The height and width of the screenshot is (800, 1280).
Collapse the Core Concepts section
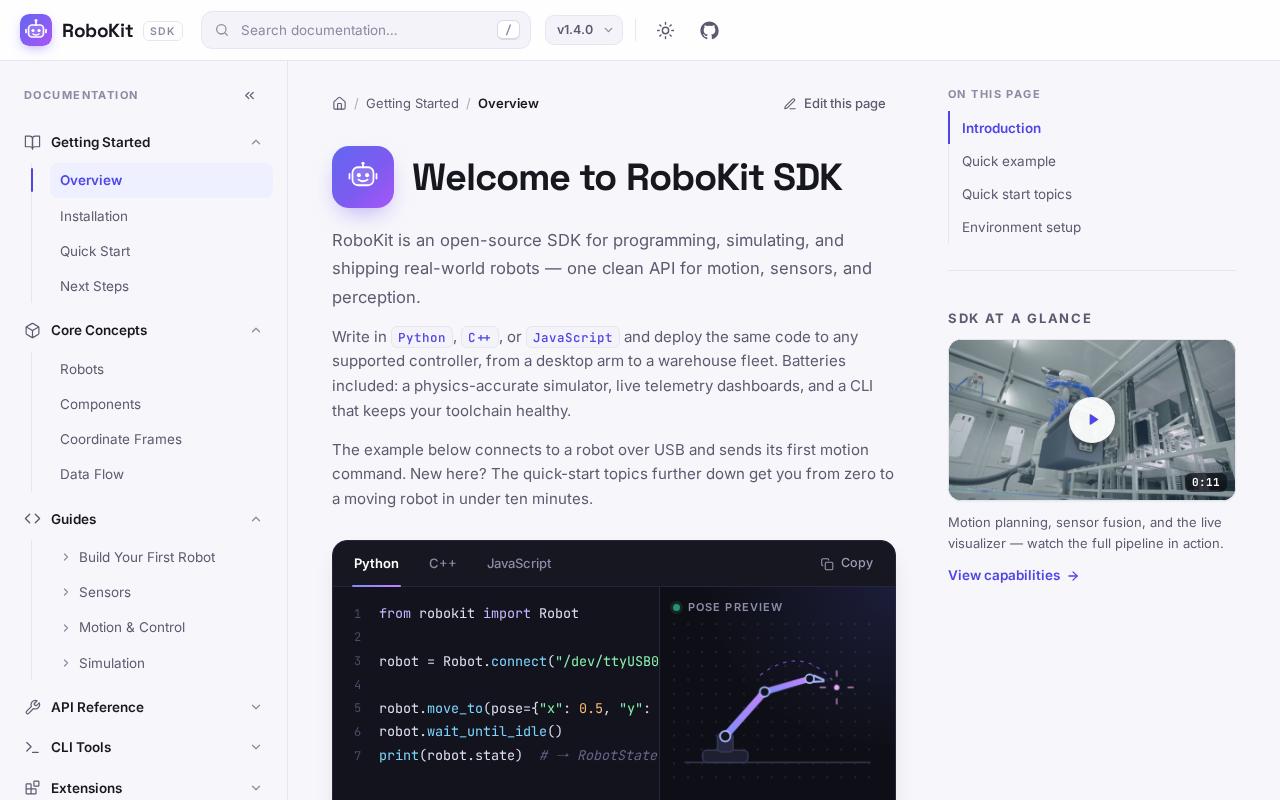[256, 330]
